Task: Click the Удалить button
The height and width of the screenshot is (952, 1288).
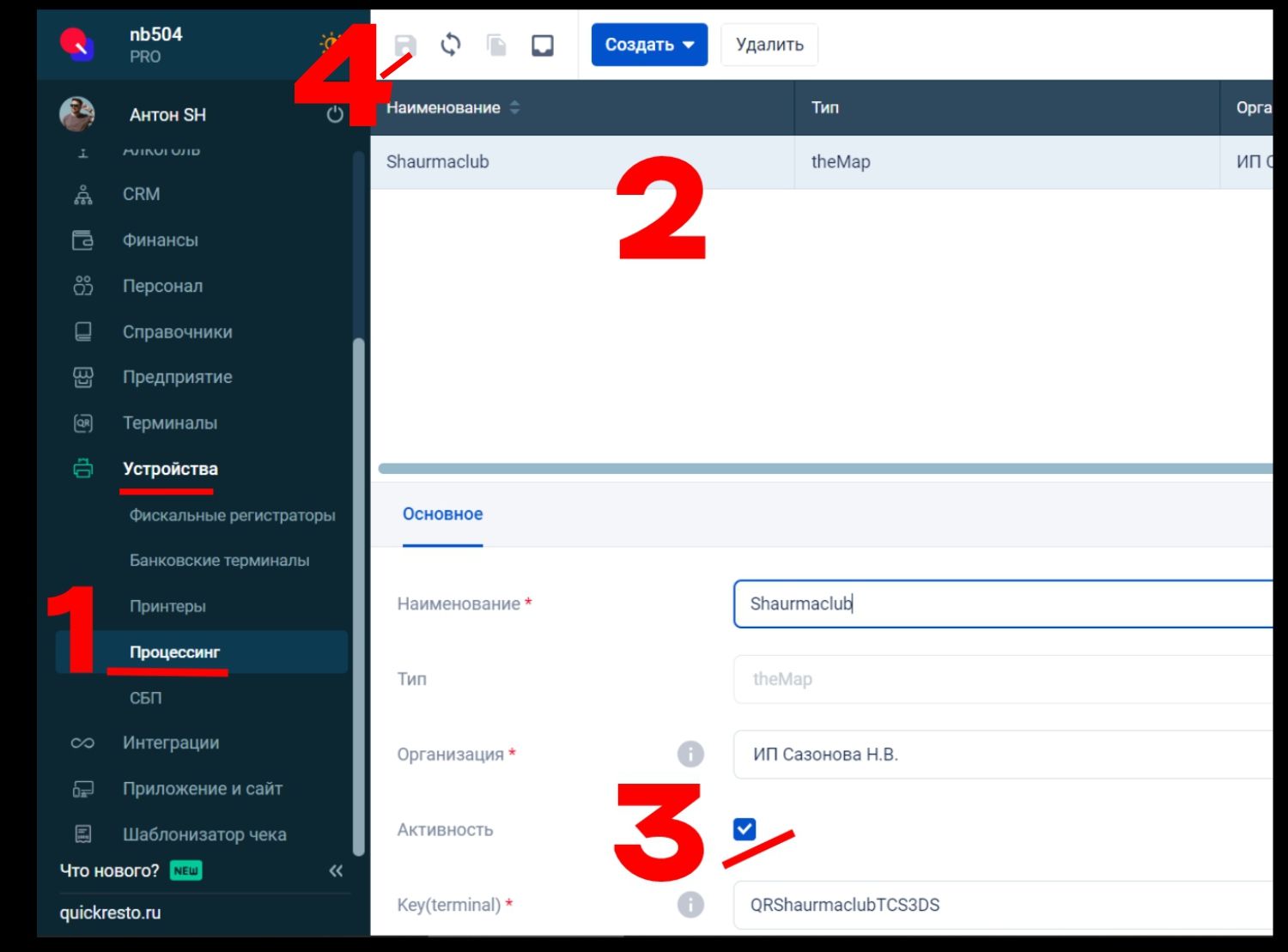Action: [769, 45]
